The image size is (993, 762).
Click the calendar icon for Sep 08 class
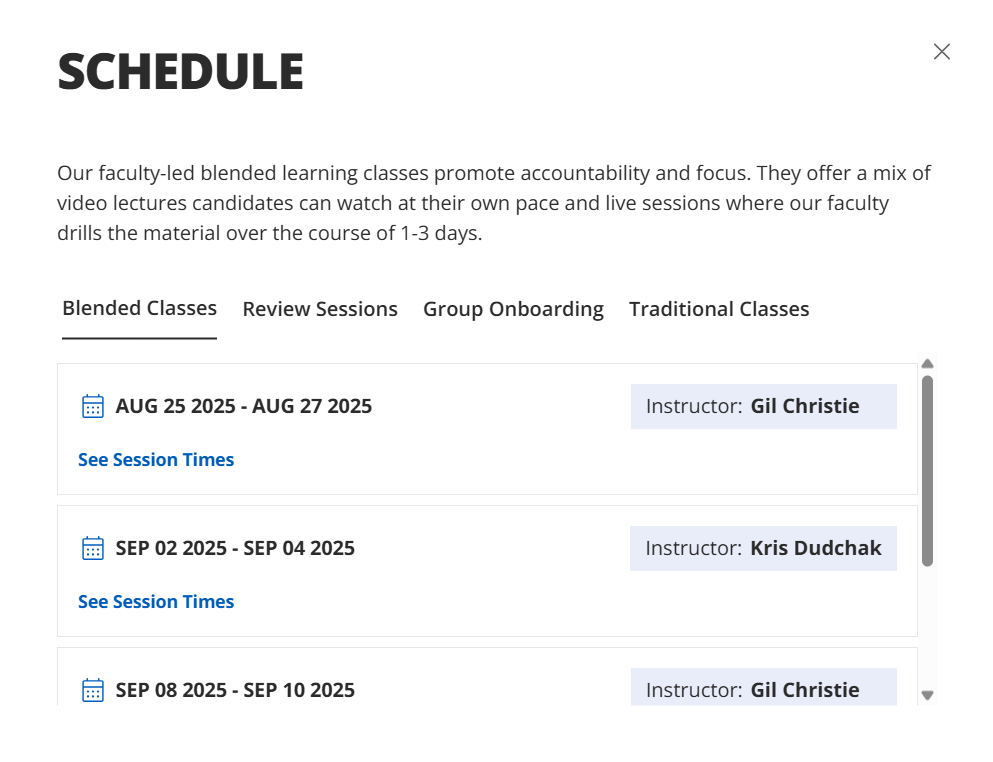coord(93,690)
